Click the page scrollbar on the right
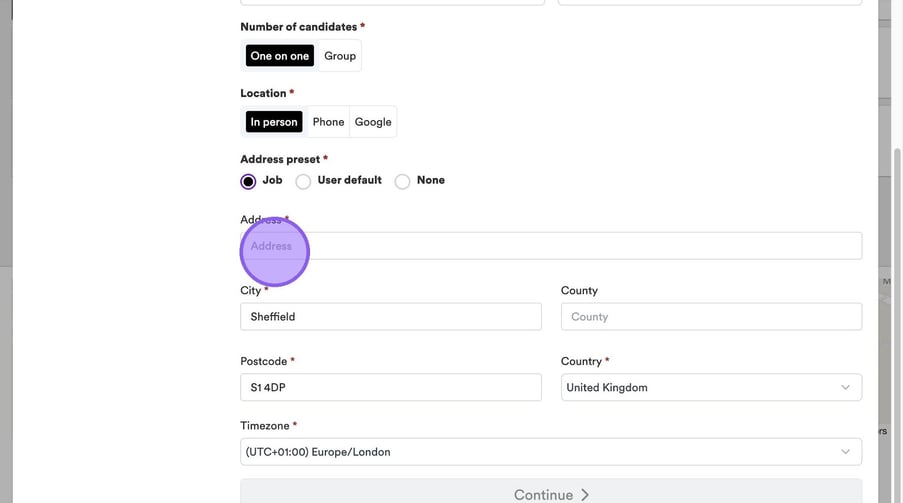 [x=897, y=300]
